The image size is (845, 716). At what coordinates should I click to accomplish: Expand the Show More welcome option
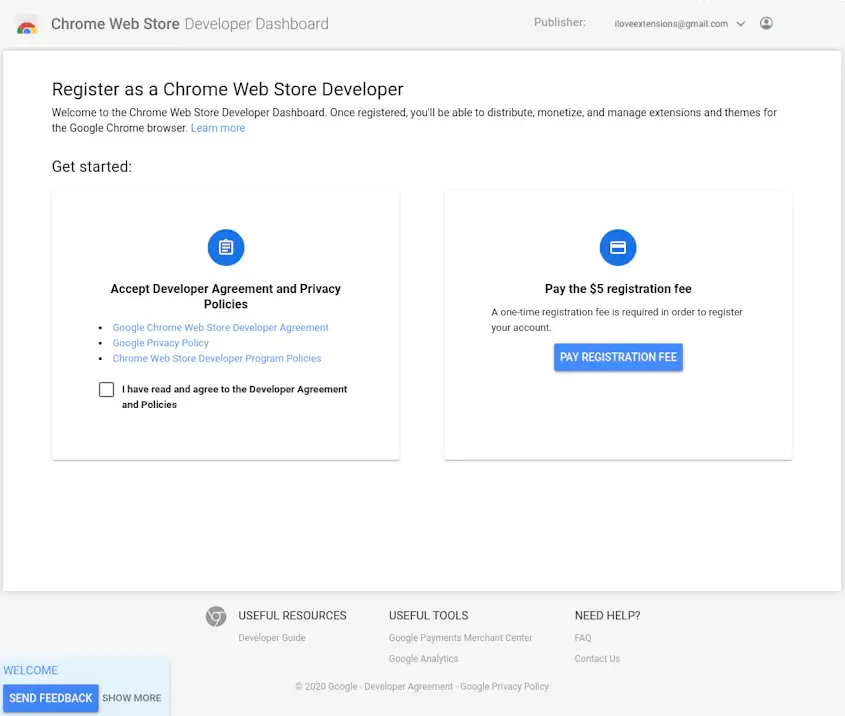[131, 698]
